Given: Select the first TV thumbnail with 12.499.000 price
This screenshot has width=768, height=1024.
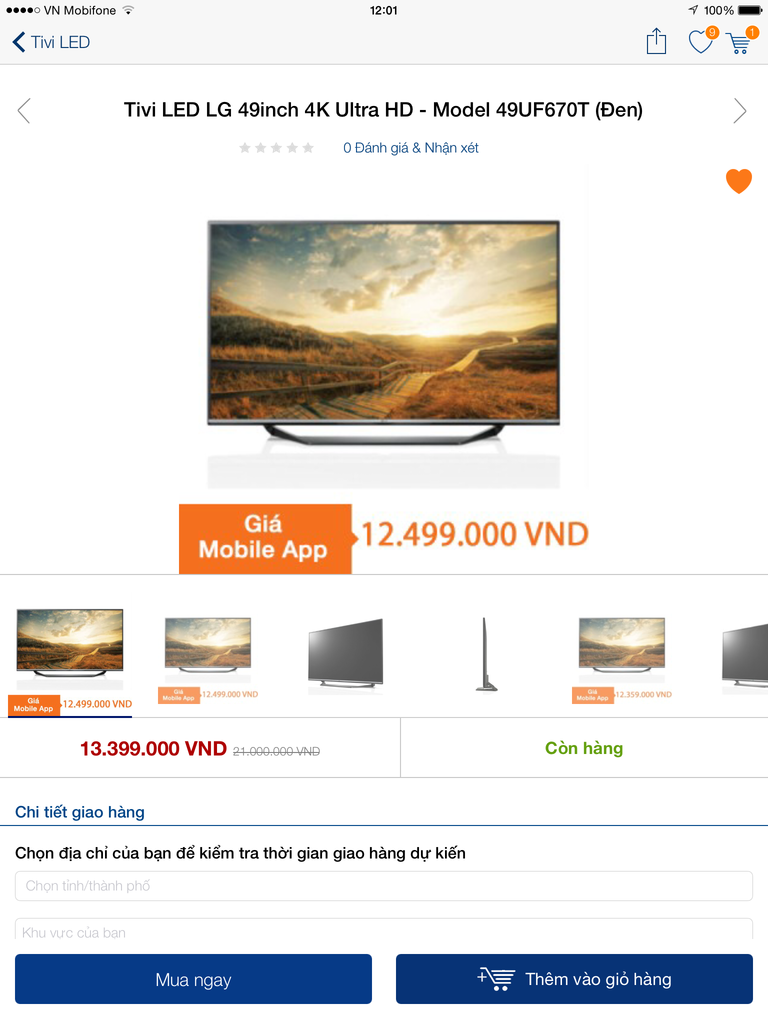Looking at the screenshot, I should pyautogui.click(x=70, y=661).
